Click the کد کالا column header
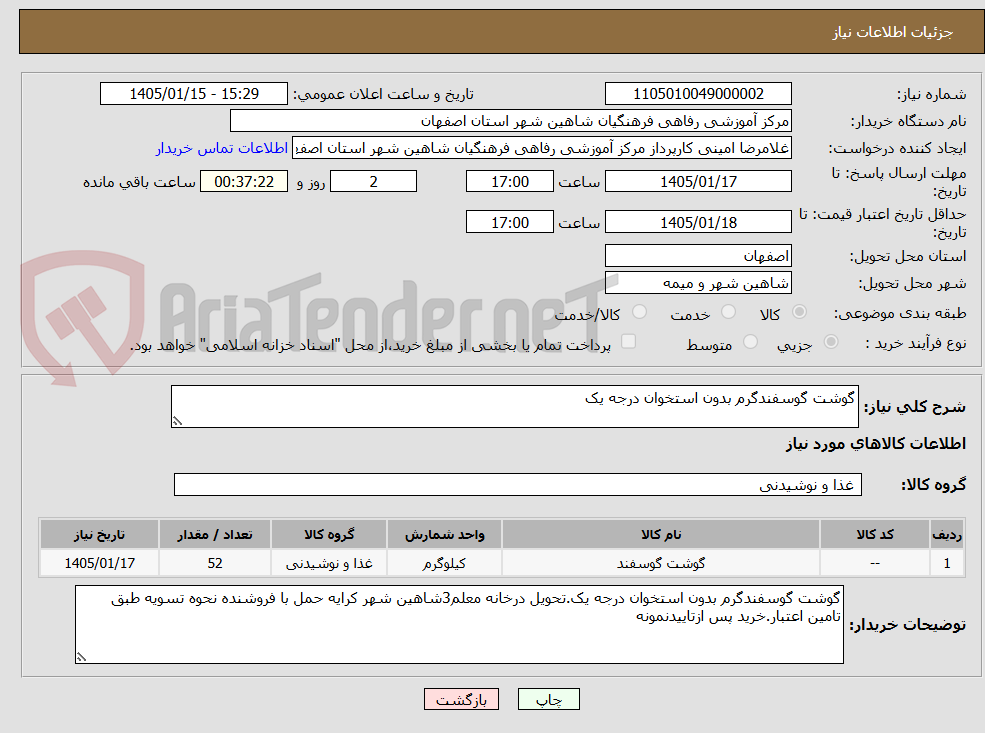 pos(874,535)
